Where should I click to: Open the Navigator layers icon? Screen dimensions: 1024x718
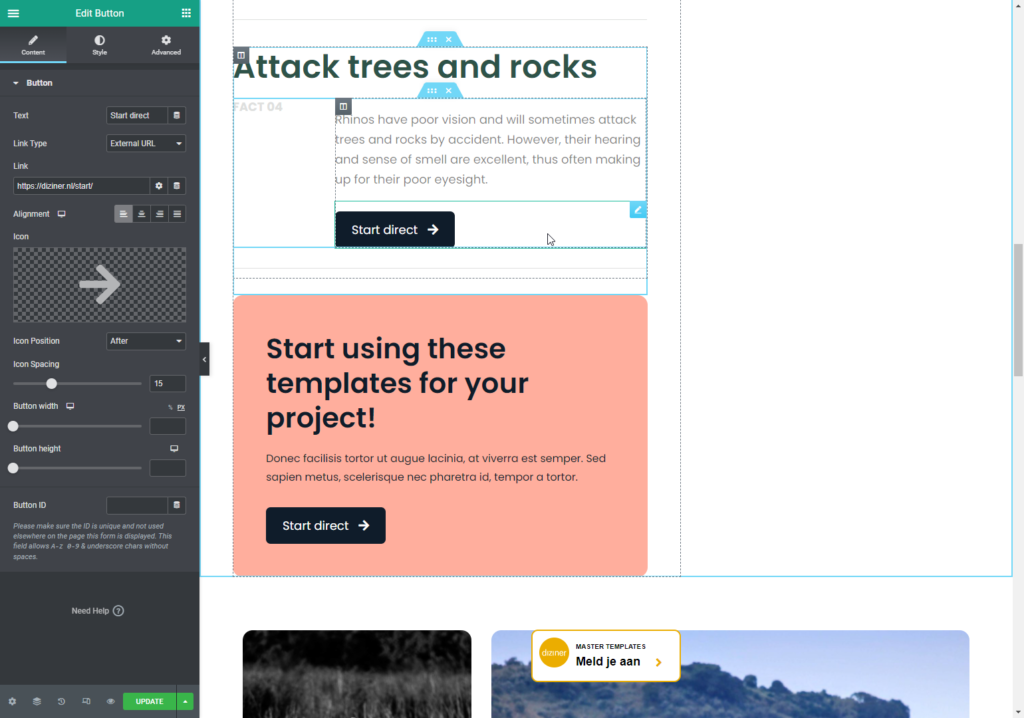coord(37,701)
